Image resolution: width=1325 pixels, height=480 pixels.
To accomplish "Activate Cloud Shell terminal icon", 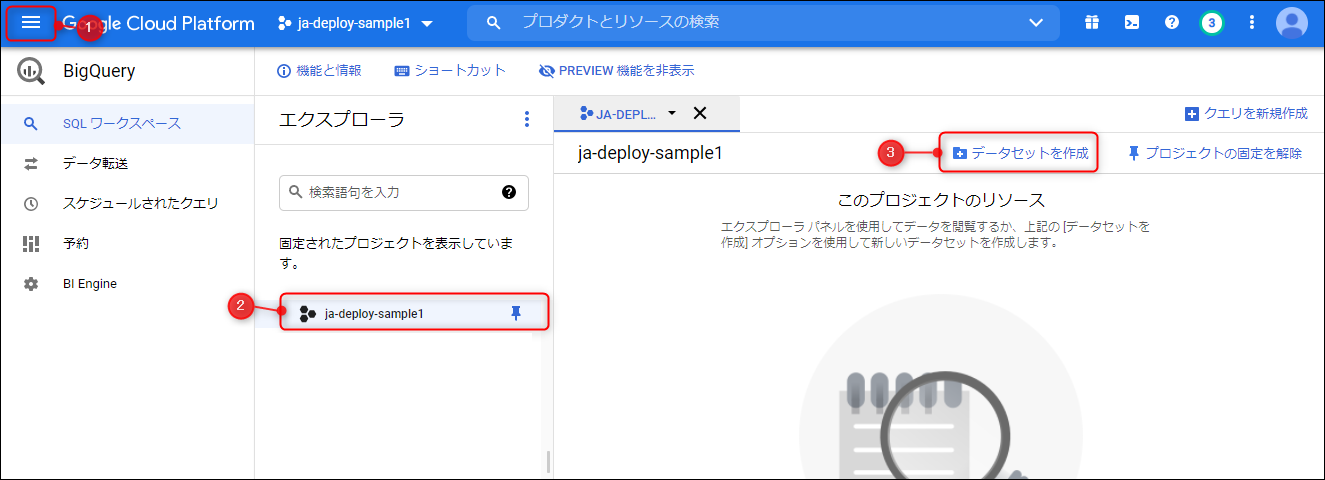I will tap(1132, 23).
